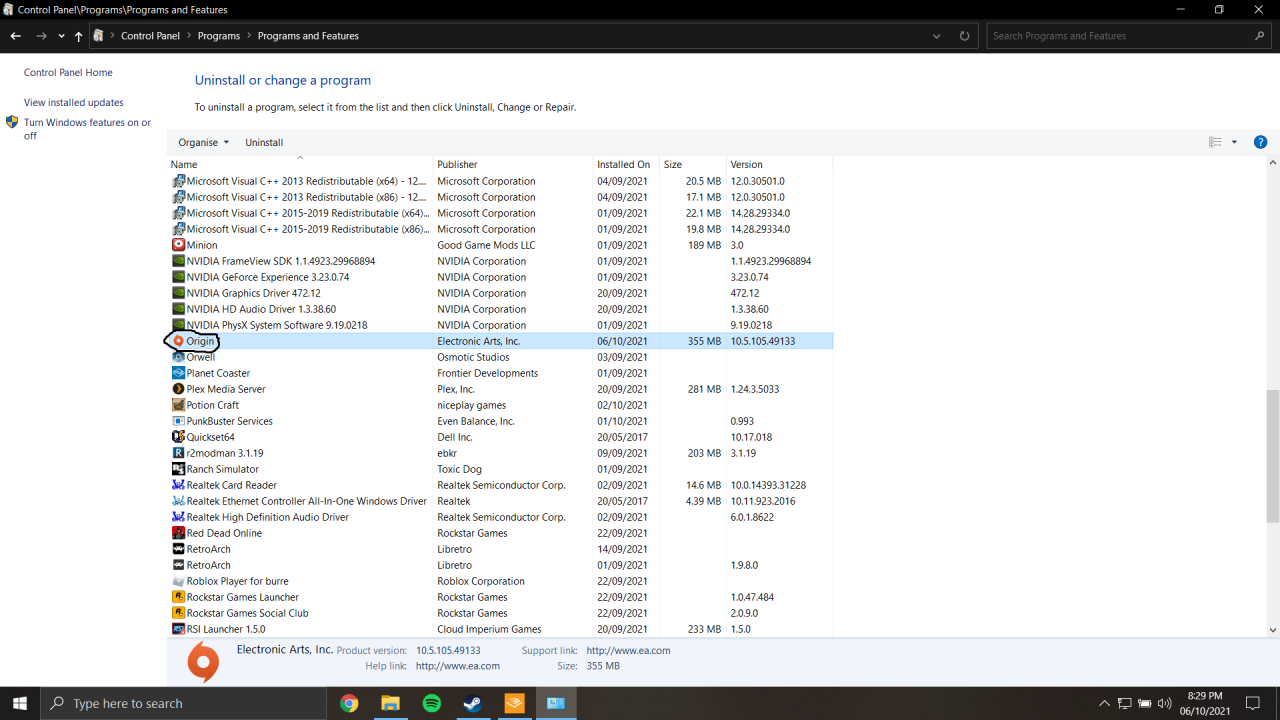Click the Ranch Simulator icon
Image resolution: width=1280 pixels, height=720 pixels.
click(x=178, y=469)
